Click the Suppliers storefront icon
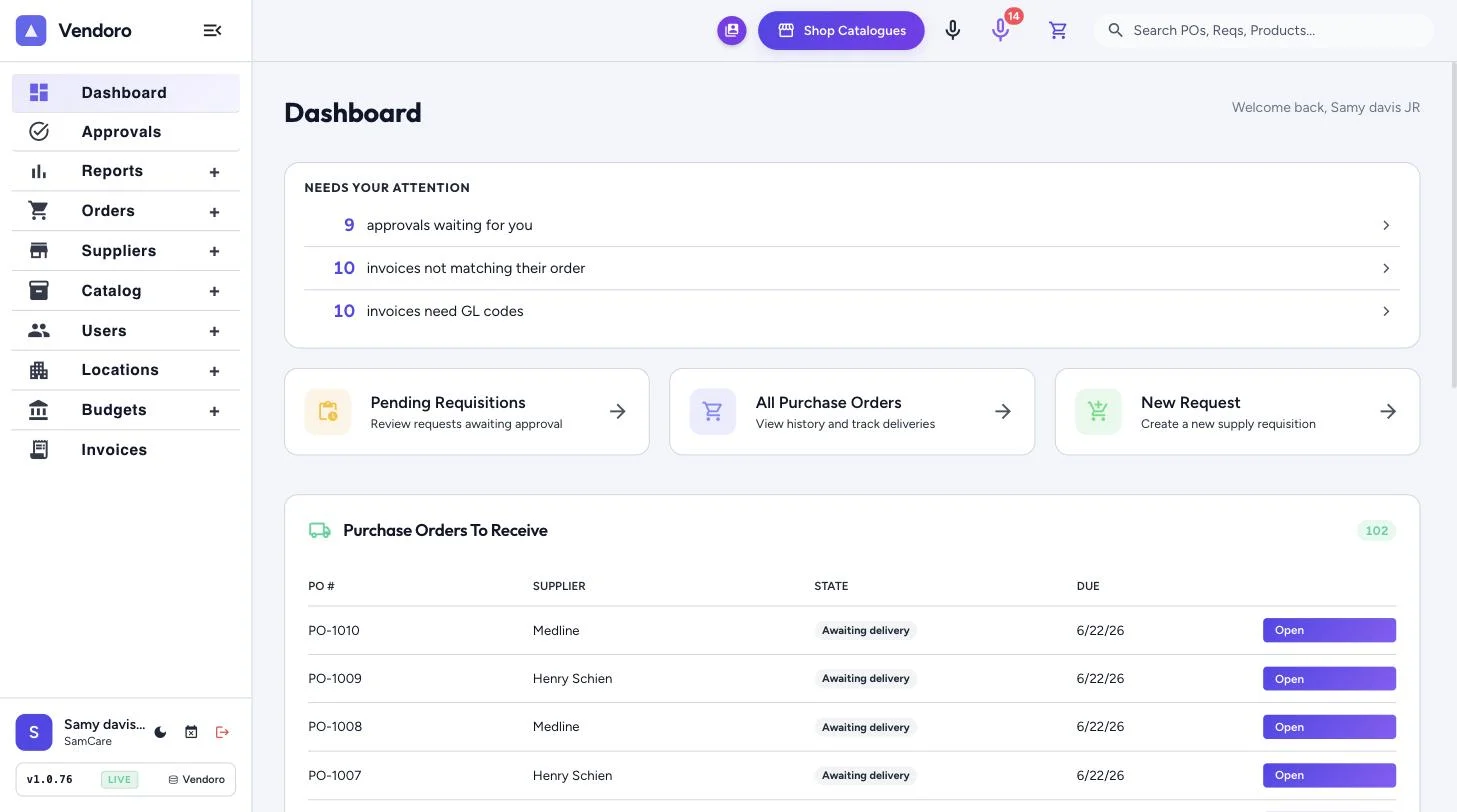This screenshot has width=1457, height=812. click(x=39, y=251)
